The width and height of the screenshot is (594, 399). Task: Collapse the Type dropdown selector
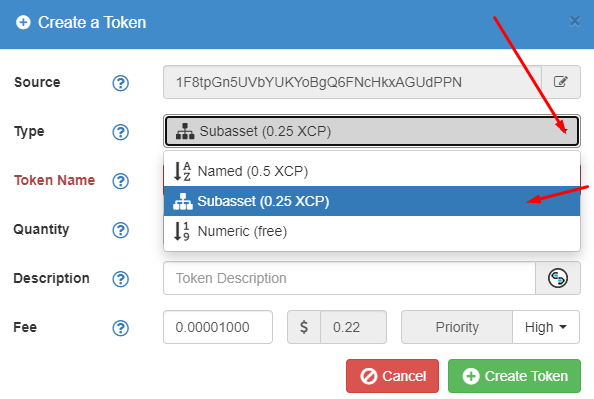click(372, 131)
